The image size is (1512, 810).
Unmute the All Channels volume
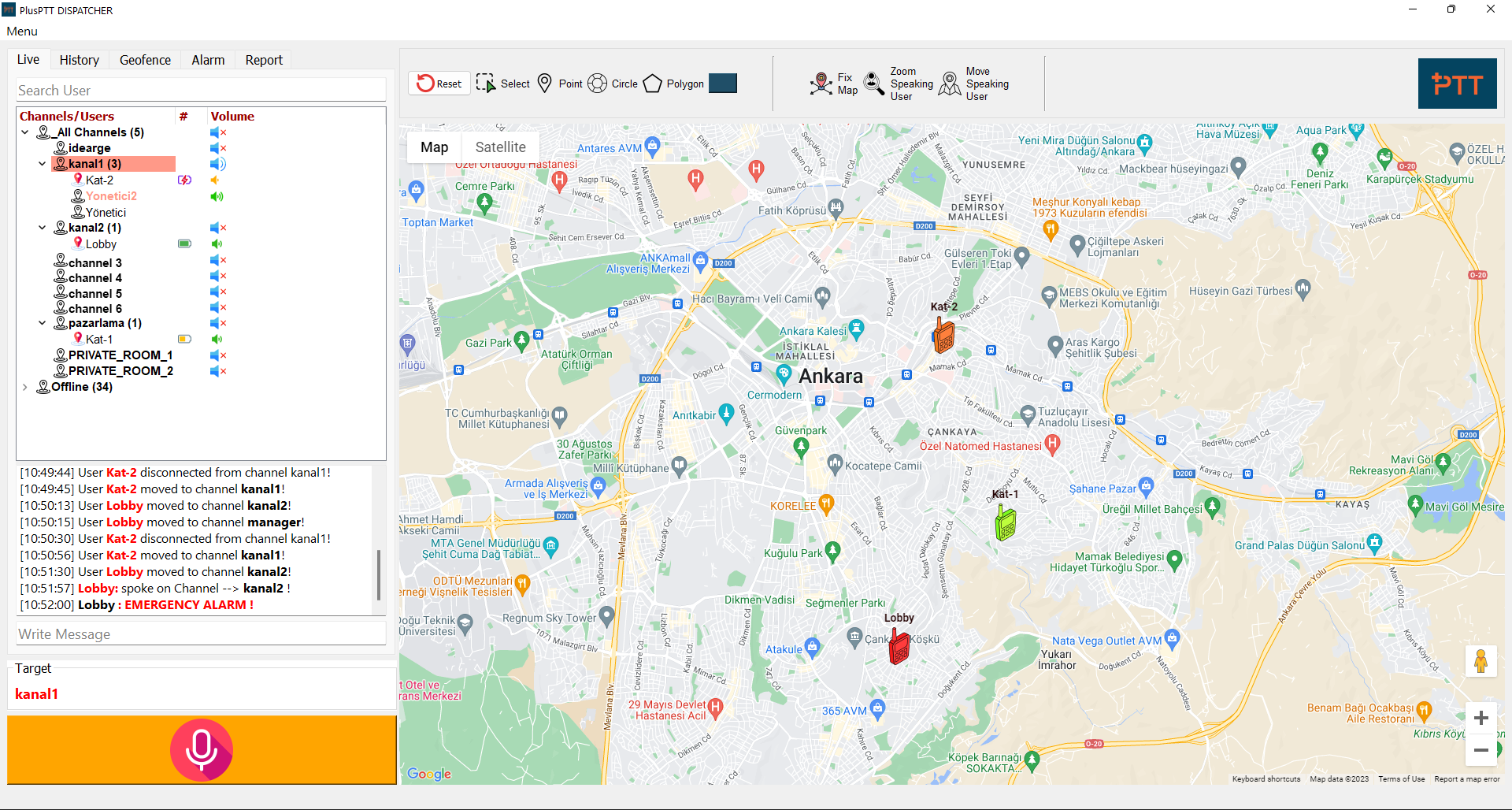218,132
